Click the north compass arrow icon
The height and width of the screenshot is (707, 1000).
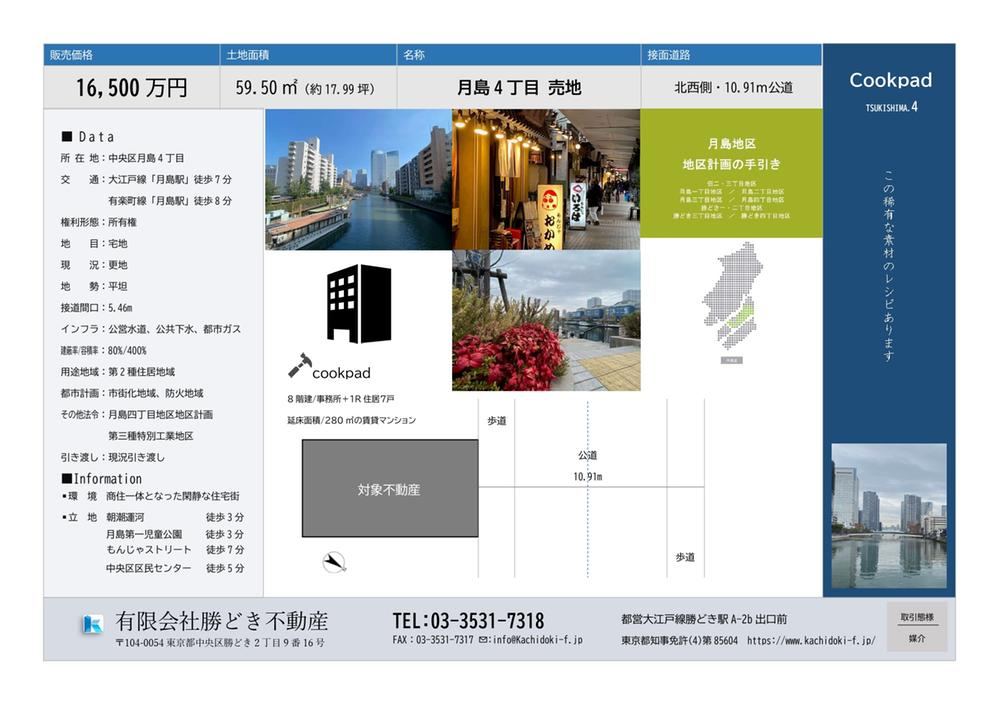pos(335,563)
